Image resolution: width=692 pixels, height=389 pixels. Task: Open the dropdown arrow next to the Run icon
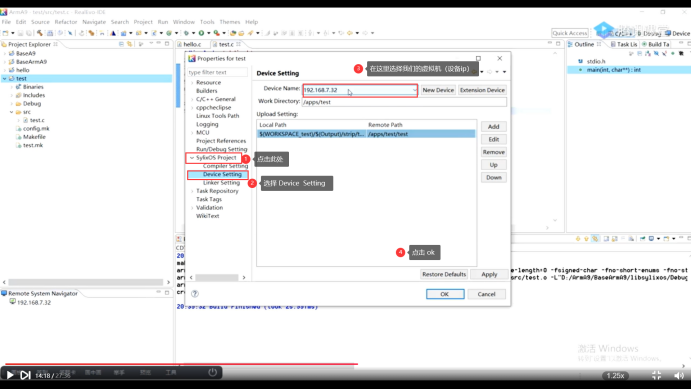tap(209, 33)
